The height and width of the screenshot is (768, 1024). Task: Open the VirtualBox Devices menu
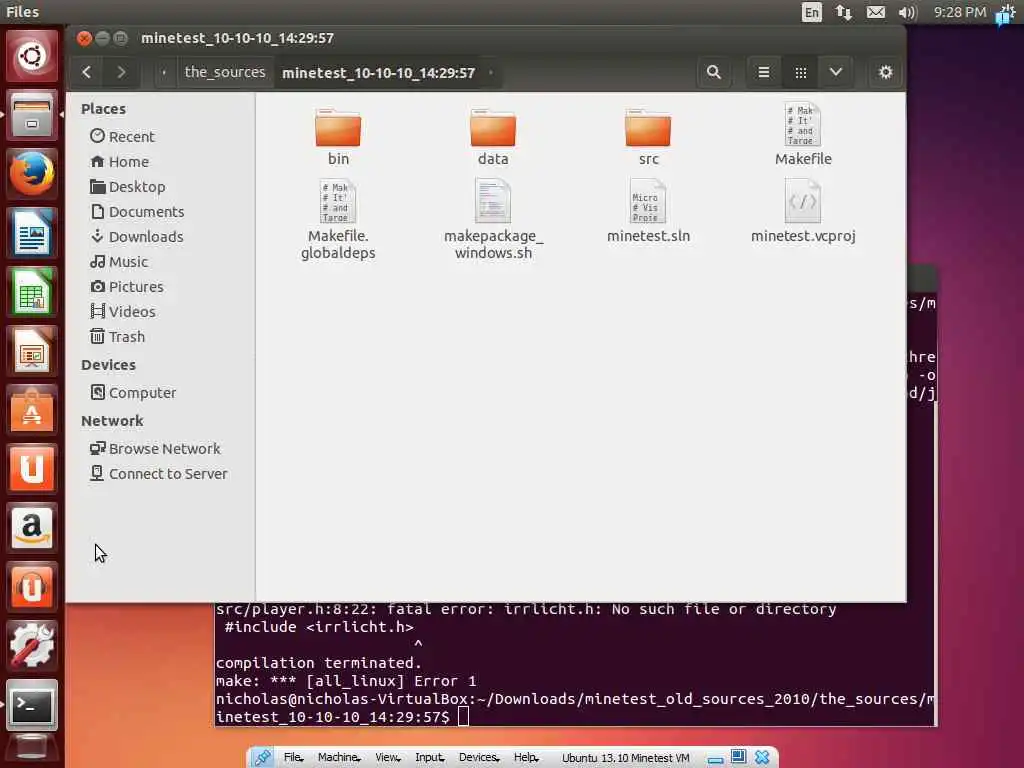pyautogui.click(x=479, y=758)
